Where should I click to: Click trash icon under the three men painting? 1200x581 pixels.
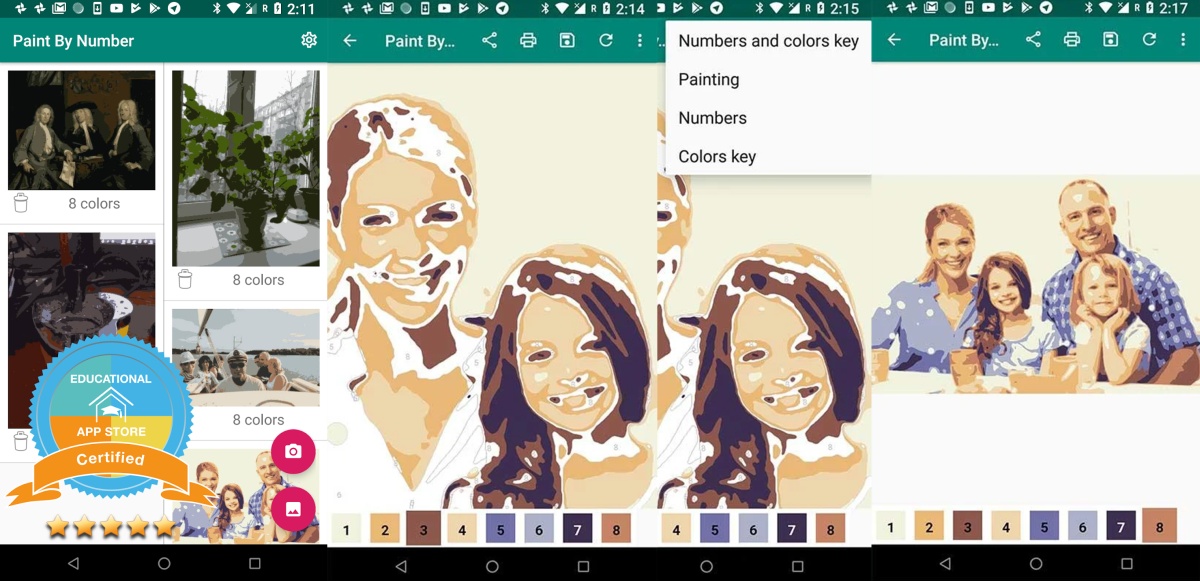click(x=21, y=203)
